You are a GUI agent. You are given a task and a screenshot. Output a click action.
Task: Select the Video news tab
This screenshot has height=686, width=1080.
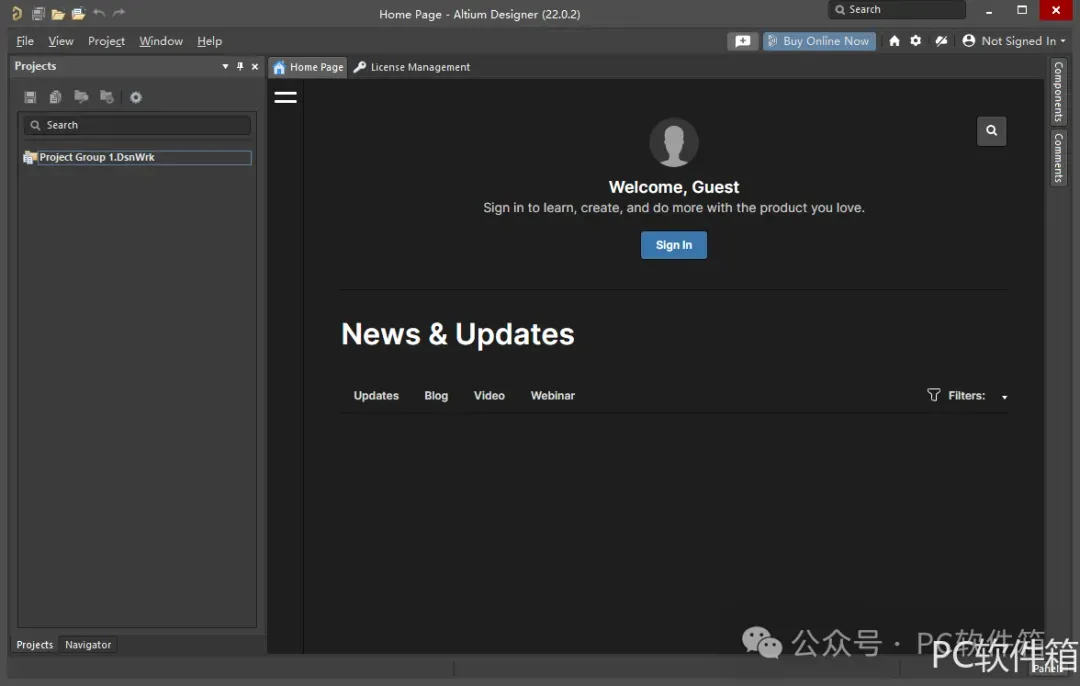coord(489,395)
